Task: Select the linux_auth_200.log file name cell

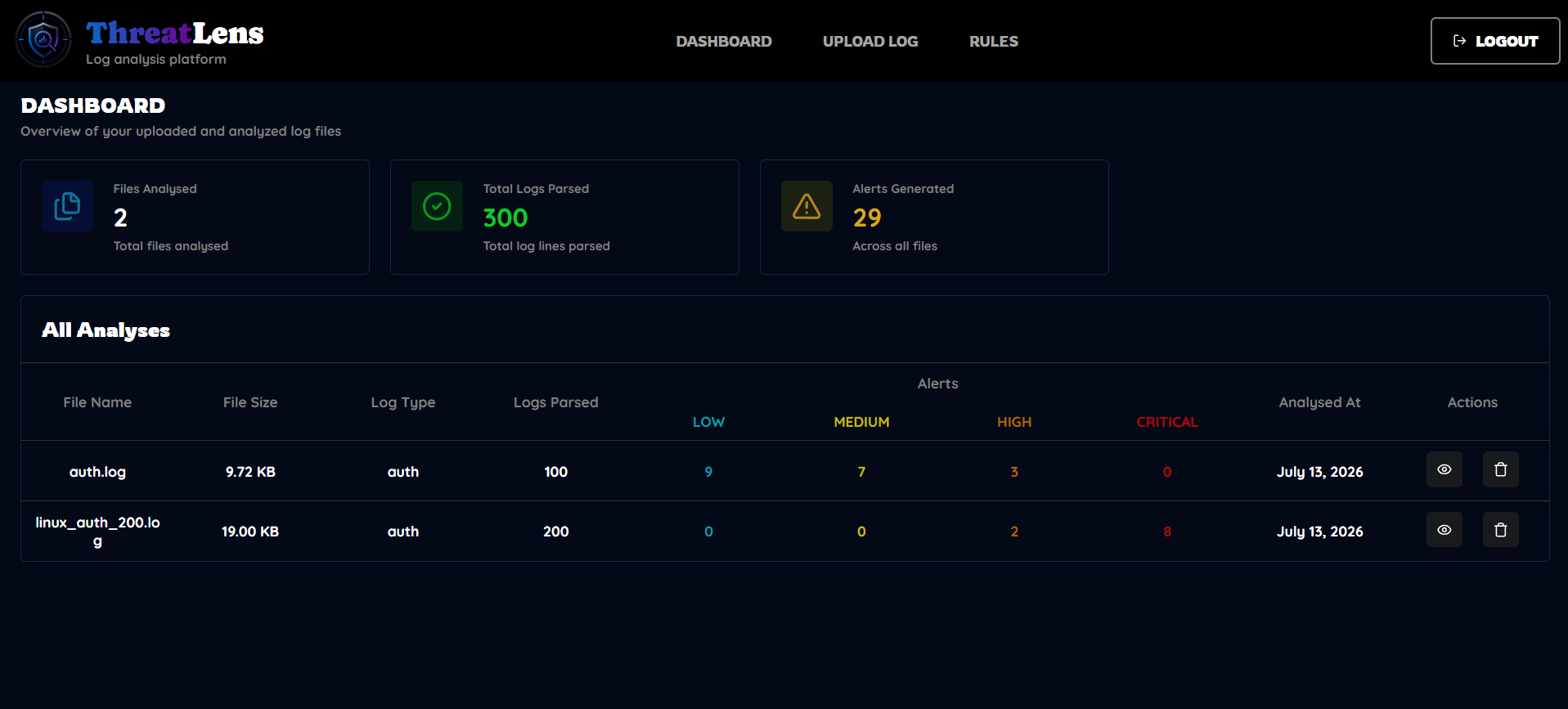Action: 97,532
